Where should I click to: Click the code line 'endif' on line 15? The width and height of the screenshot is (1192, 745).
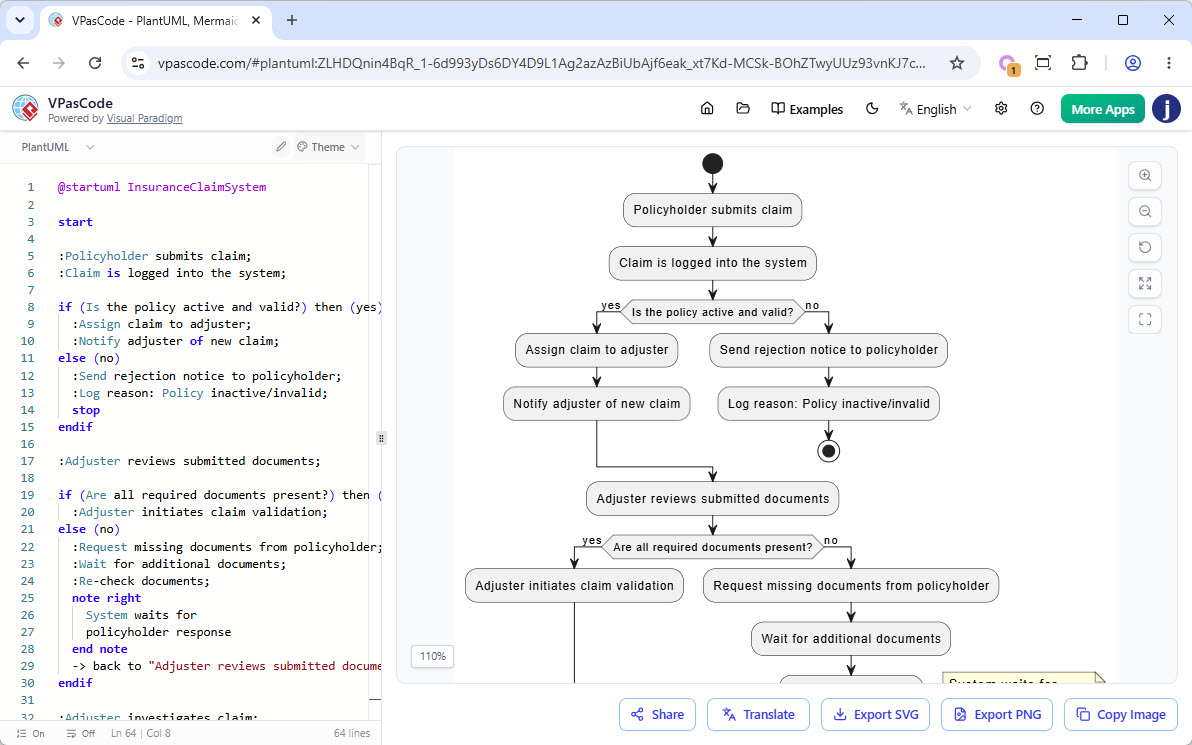[x=75, y=426]
